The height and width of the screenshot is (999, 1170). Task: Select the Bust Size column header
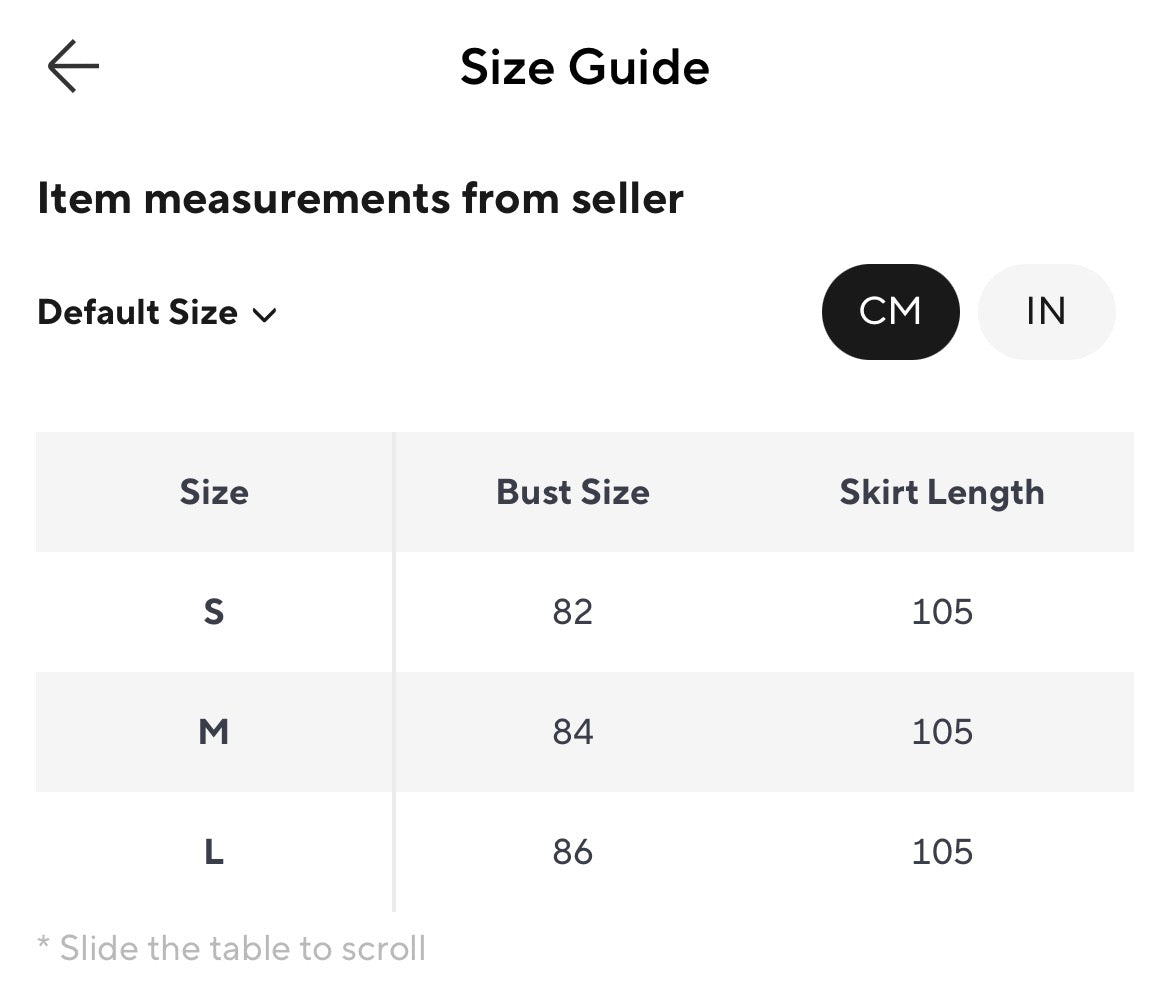click(x=573, y=492)
